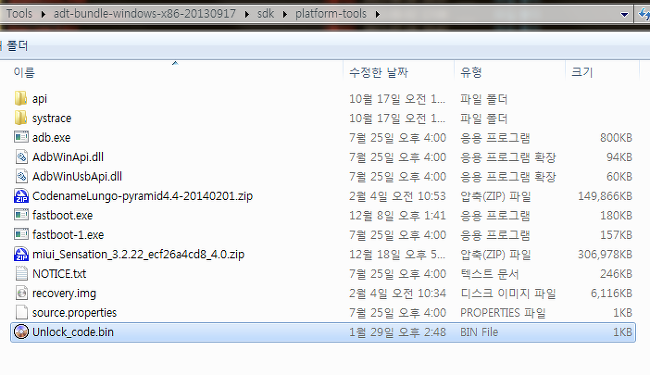Click the miui_Sensation zip archive icon

pos(21,254)
